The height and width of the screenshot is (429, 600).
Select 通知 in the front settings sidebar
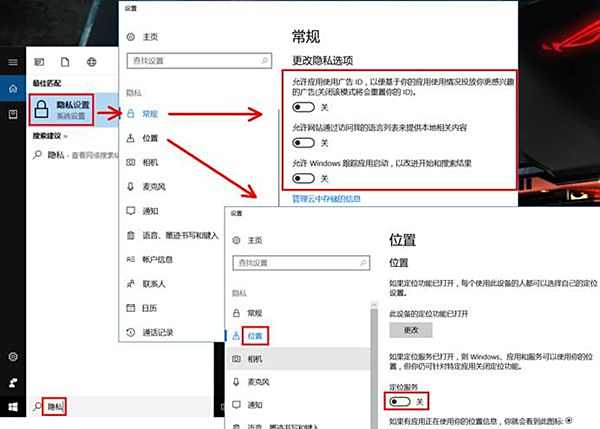[x=255, y=405]
